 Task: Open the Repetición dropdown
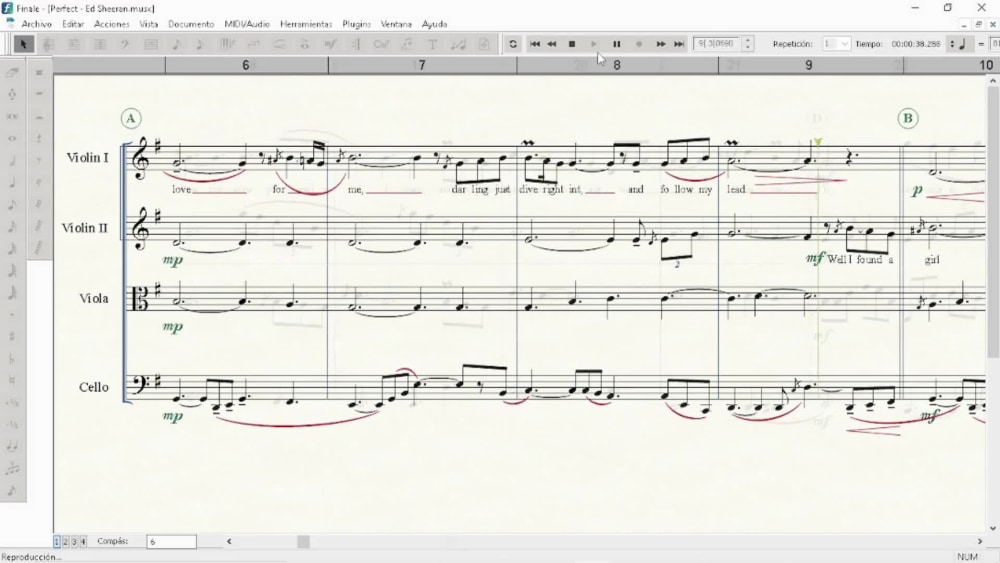(836, 44)
